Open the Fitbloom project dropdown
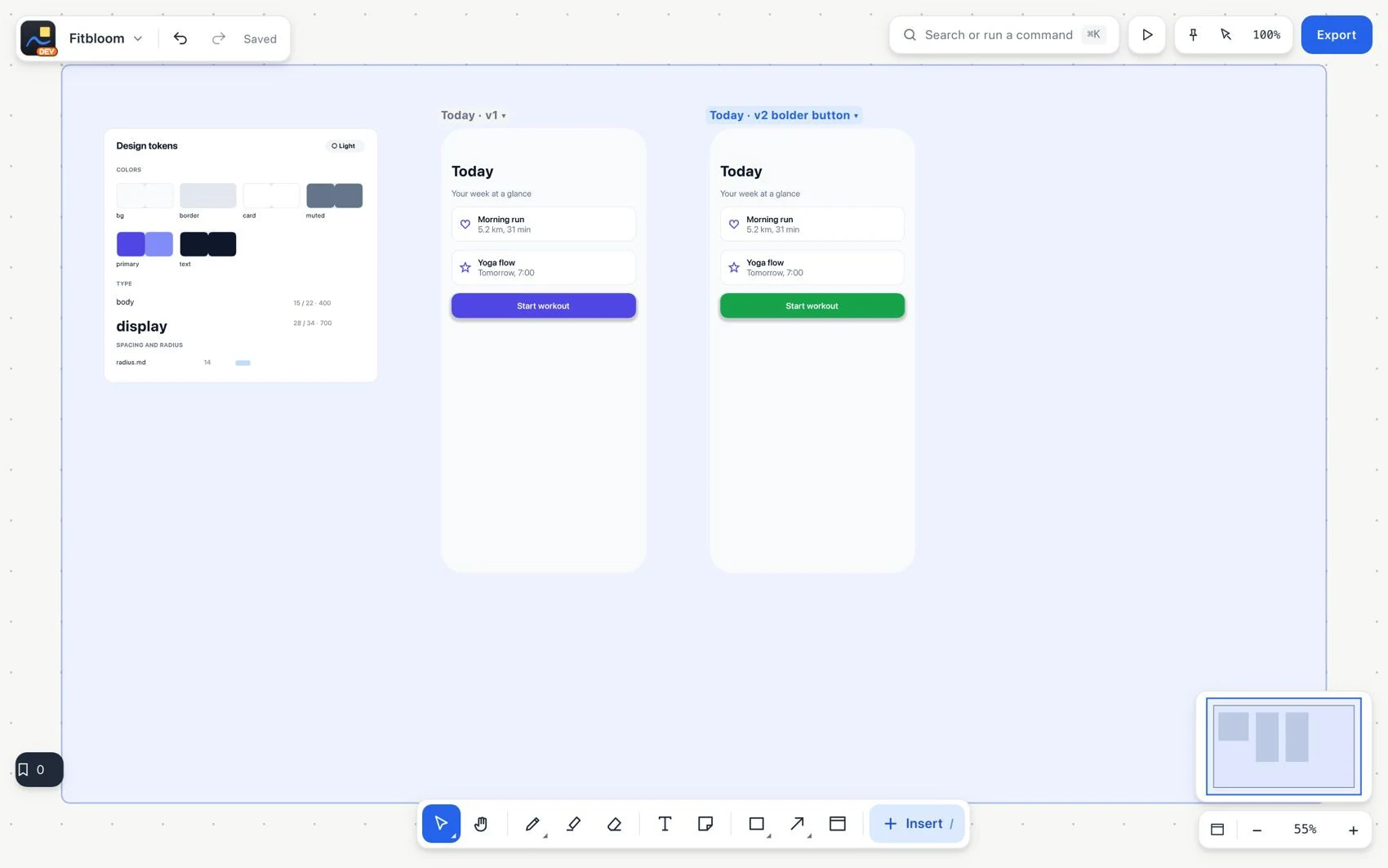This screenshot has width=1388, height=868. tap(106, 38)
